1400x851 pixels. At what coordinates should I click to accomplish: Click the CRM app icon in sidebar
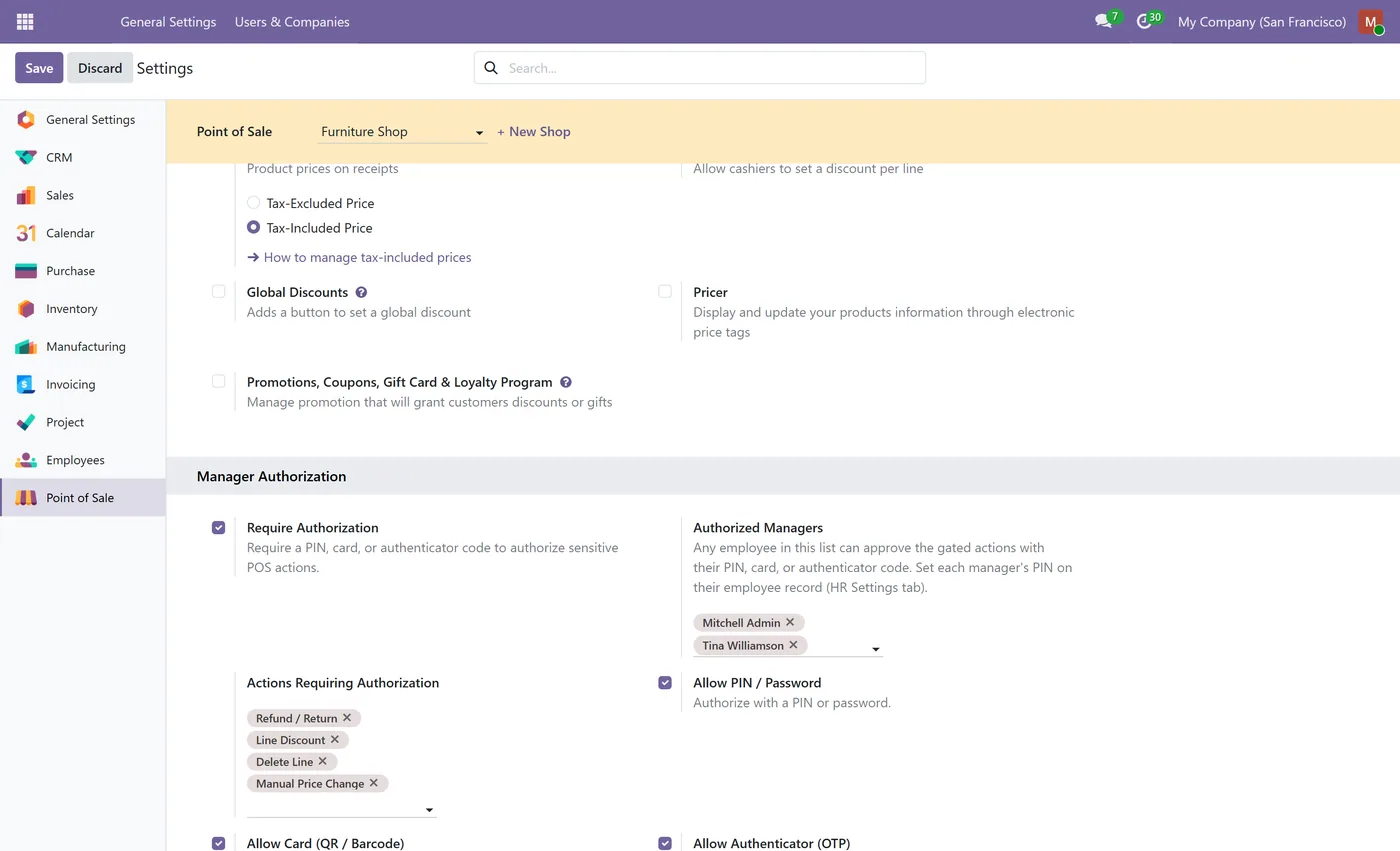pos(26,158)
